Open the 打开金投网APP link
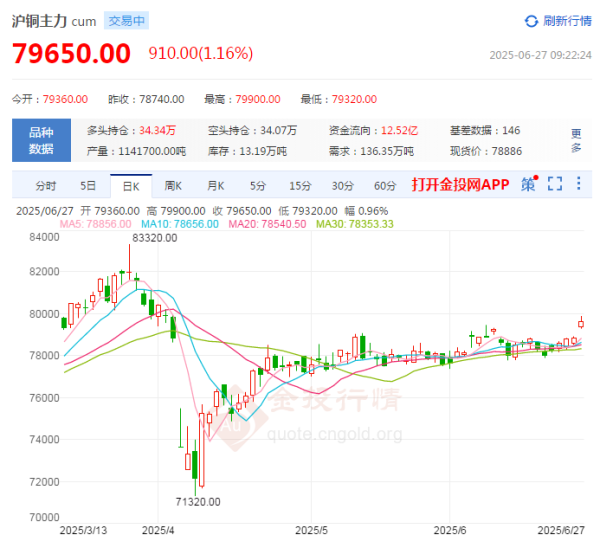This screenshot has width=600, height=535. tap(460, 185)
